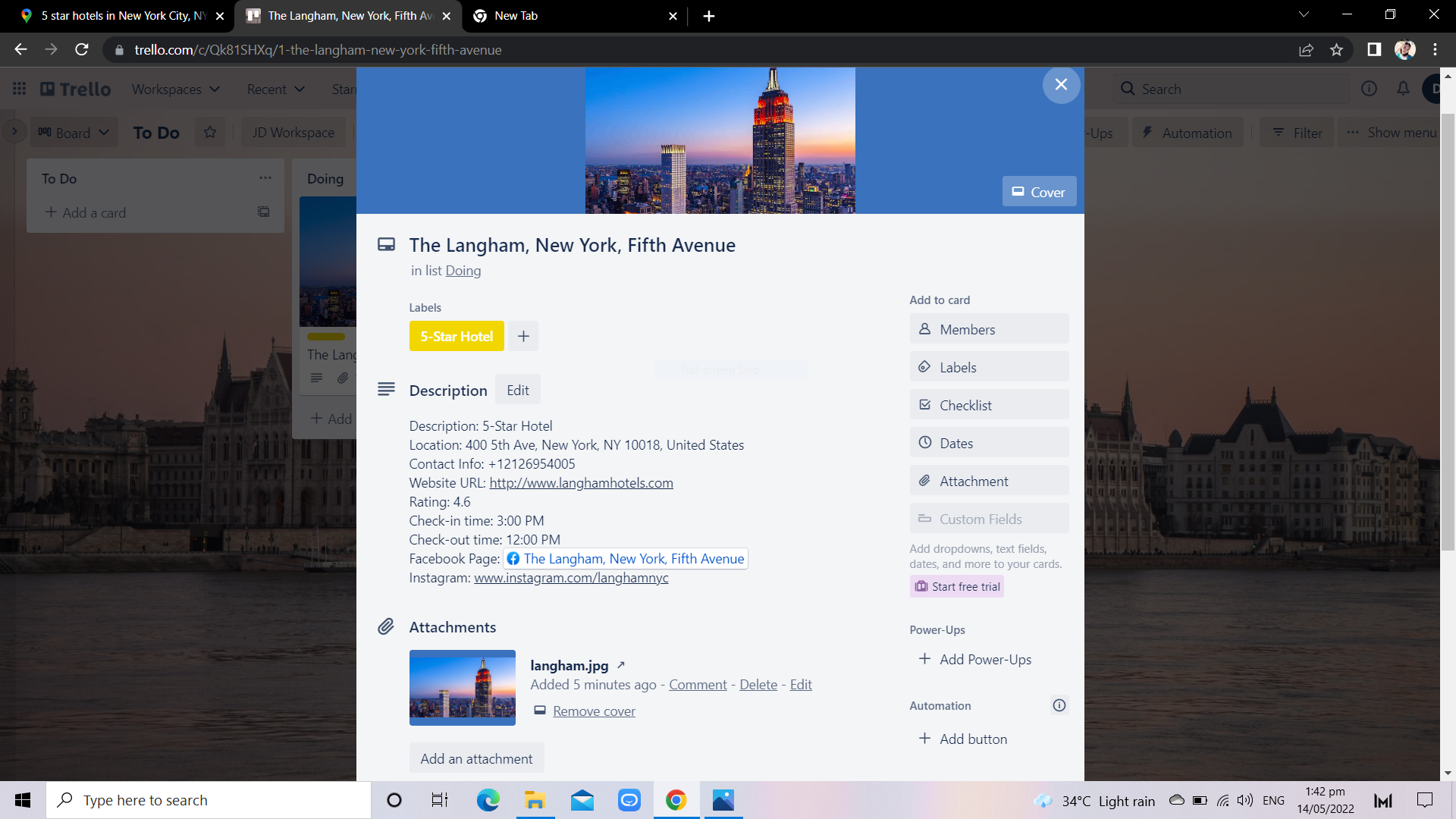Open langham.jpg in new tab arrow

[620, 665]
